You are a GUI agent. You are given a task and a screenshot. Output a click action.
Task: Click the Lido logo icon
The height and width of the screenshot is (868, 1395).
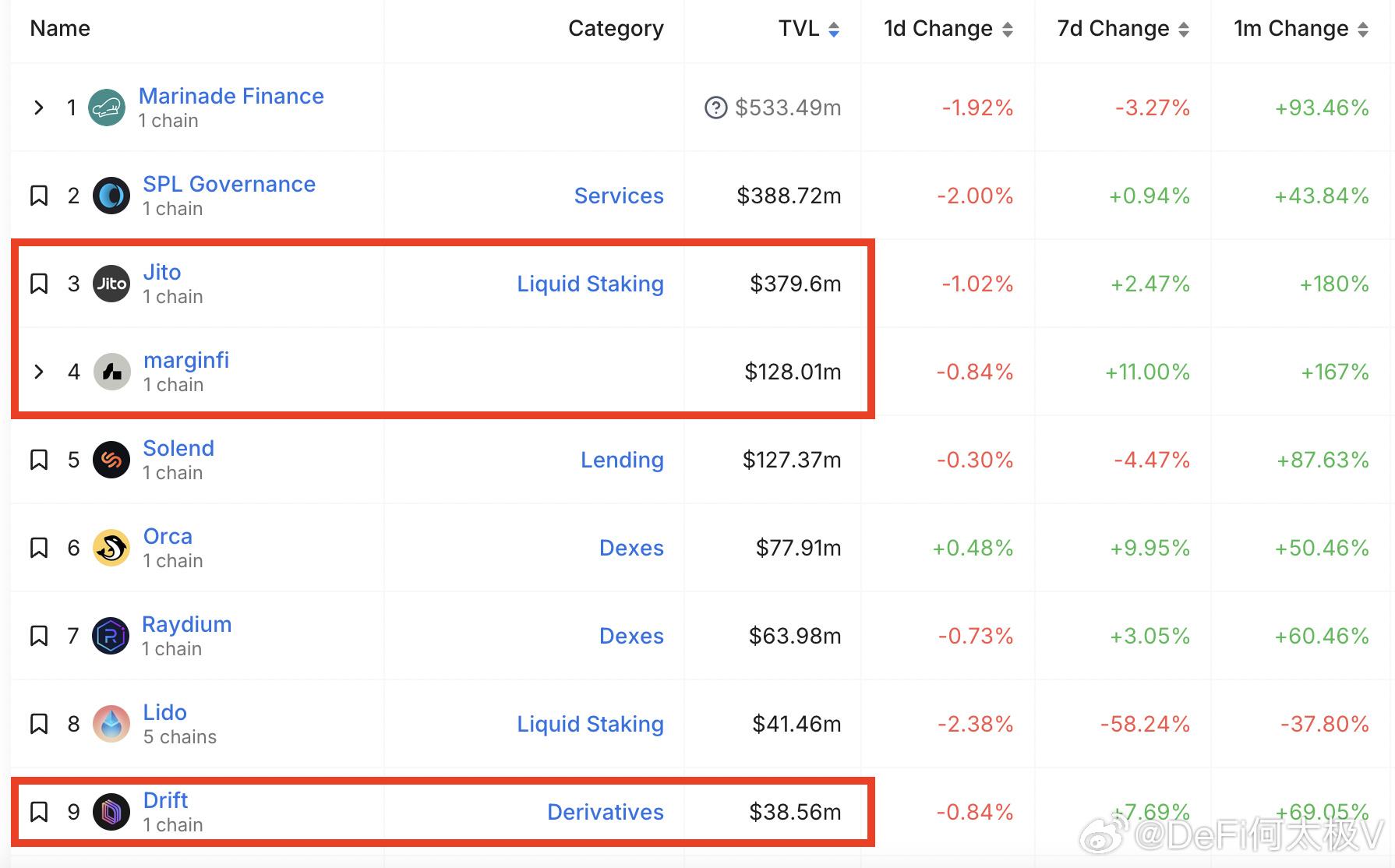tap(111, 724)
